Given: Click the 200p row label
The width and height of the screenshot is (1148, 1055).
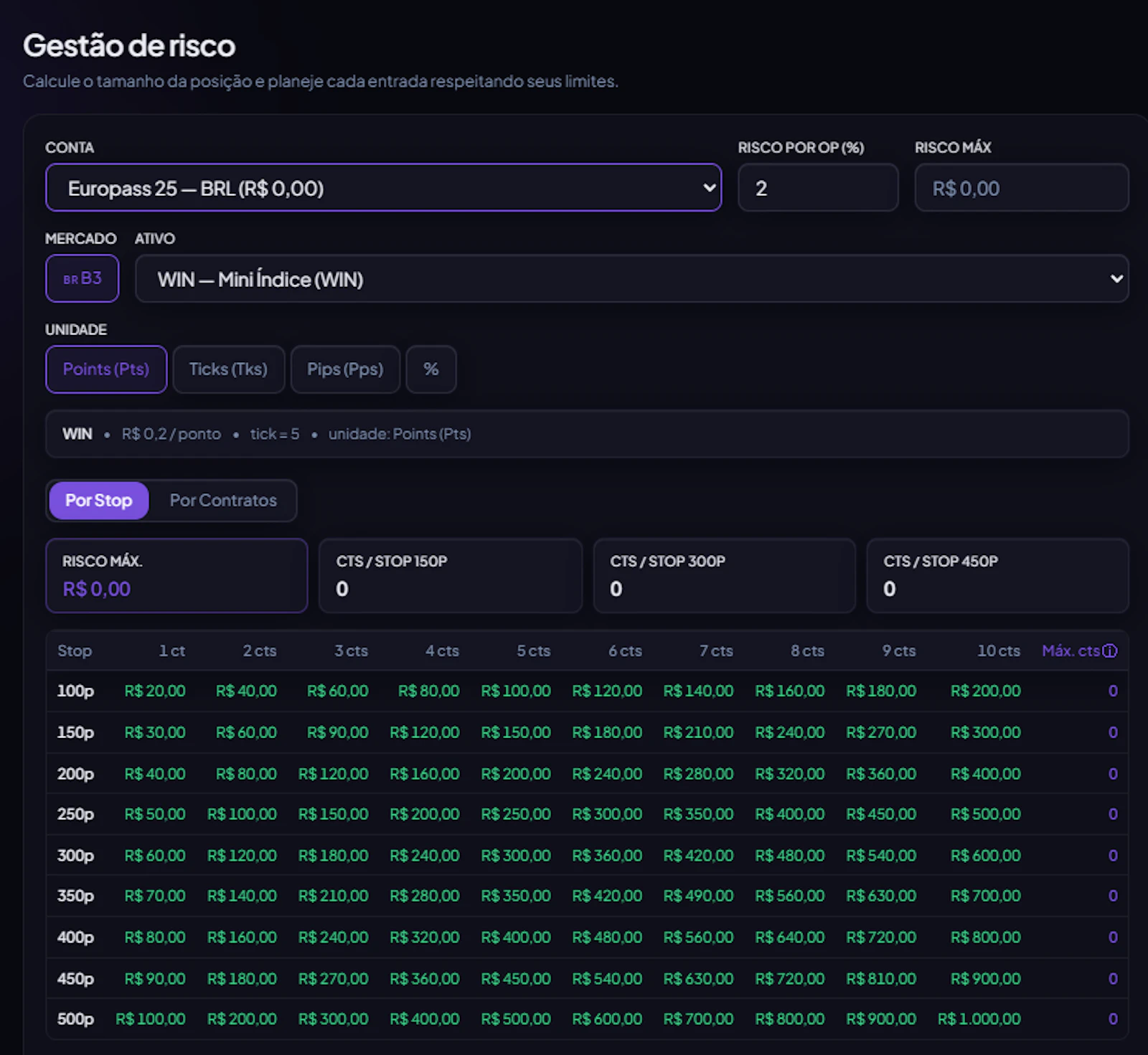Looking at the screenshot, I should click(75, 775).
